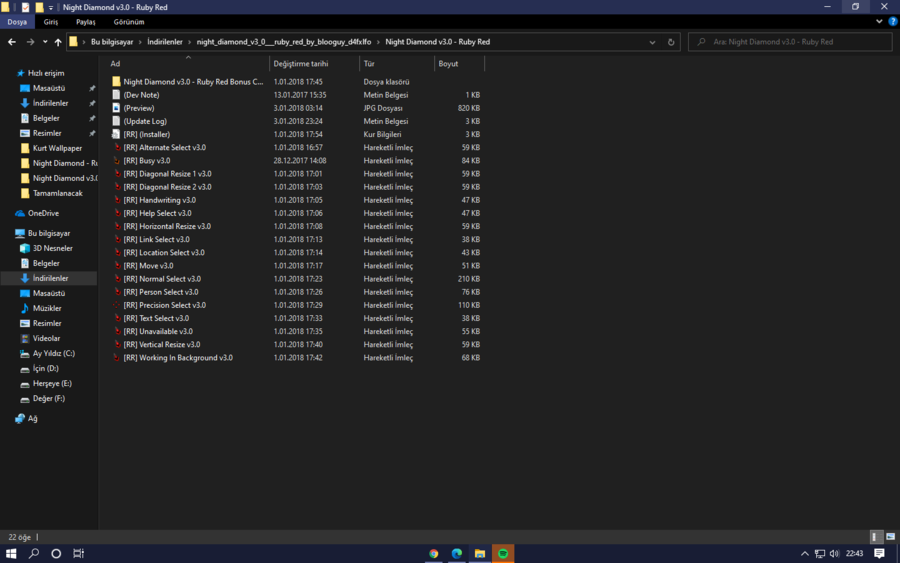Open OneDrive in sidebar

43,213
